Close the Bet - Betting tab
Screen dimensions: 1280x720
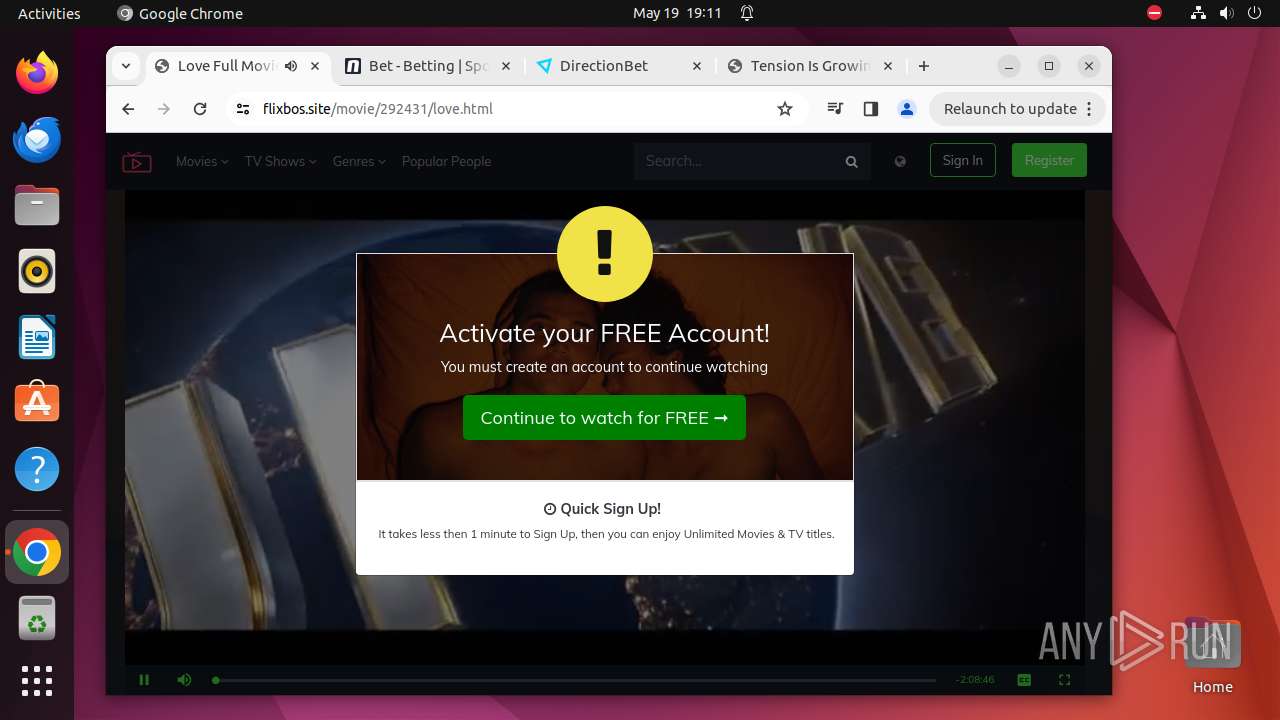click(x=506, y=66)
